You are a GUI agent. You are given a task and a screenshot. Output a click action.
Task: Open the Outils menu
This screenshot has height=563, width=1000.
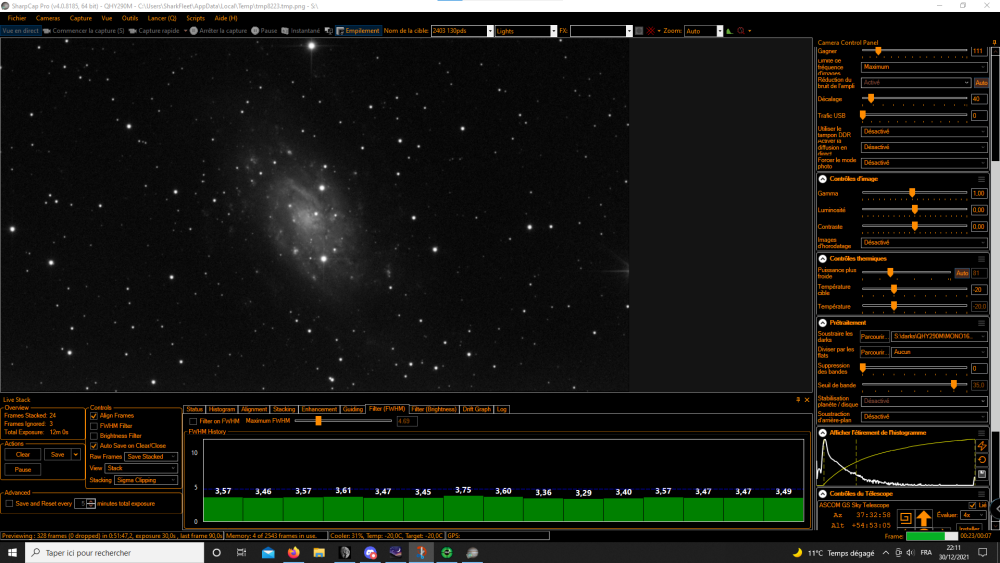tap(130, 18)
